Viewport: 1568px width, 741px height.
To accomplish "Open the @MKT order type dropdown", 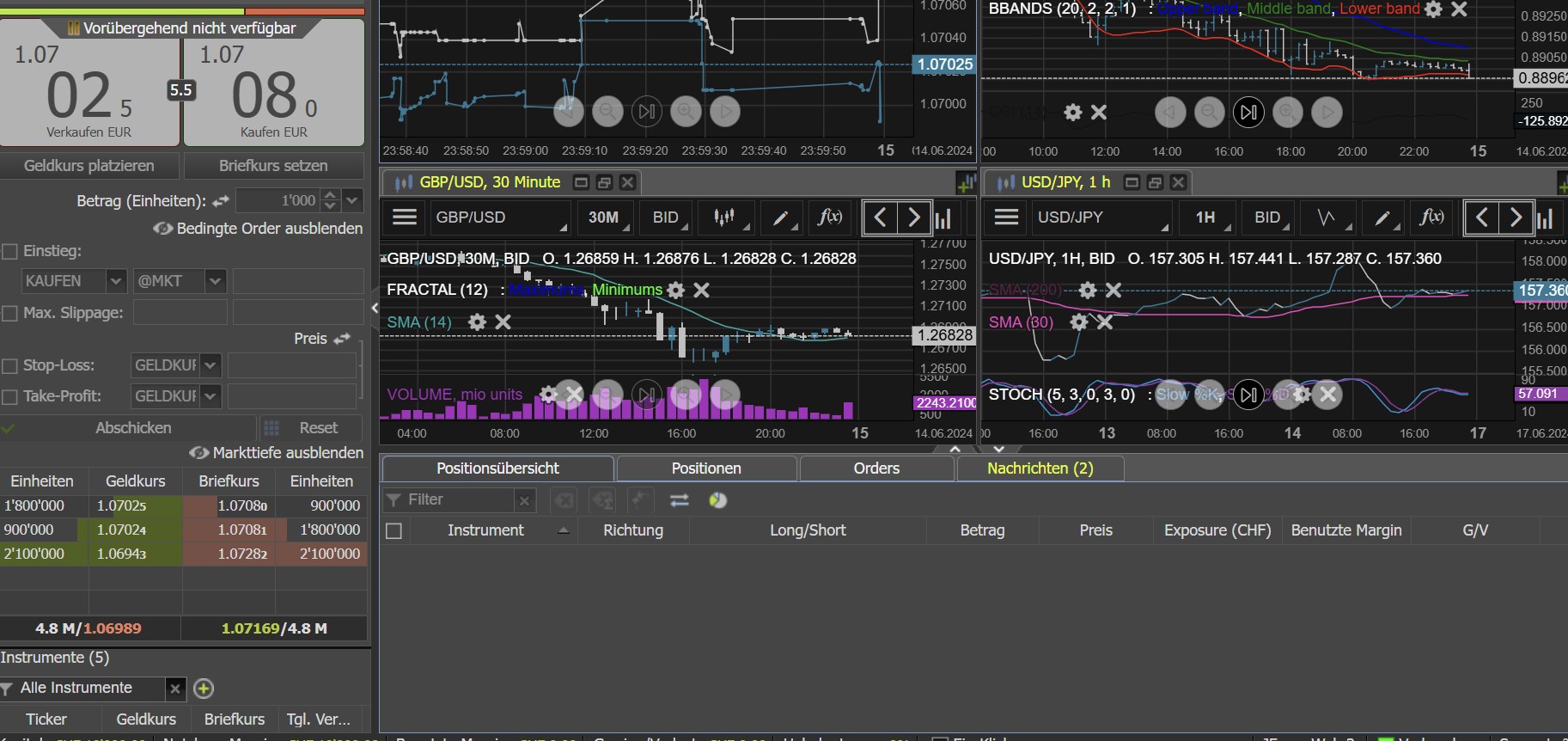I will [215, 281].
